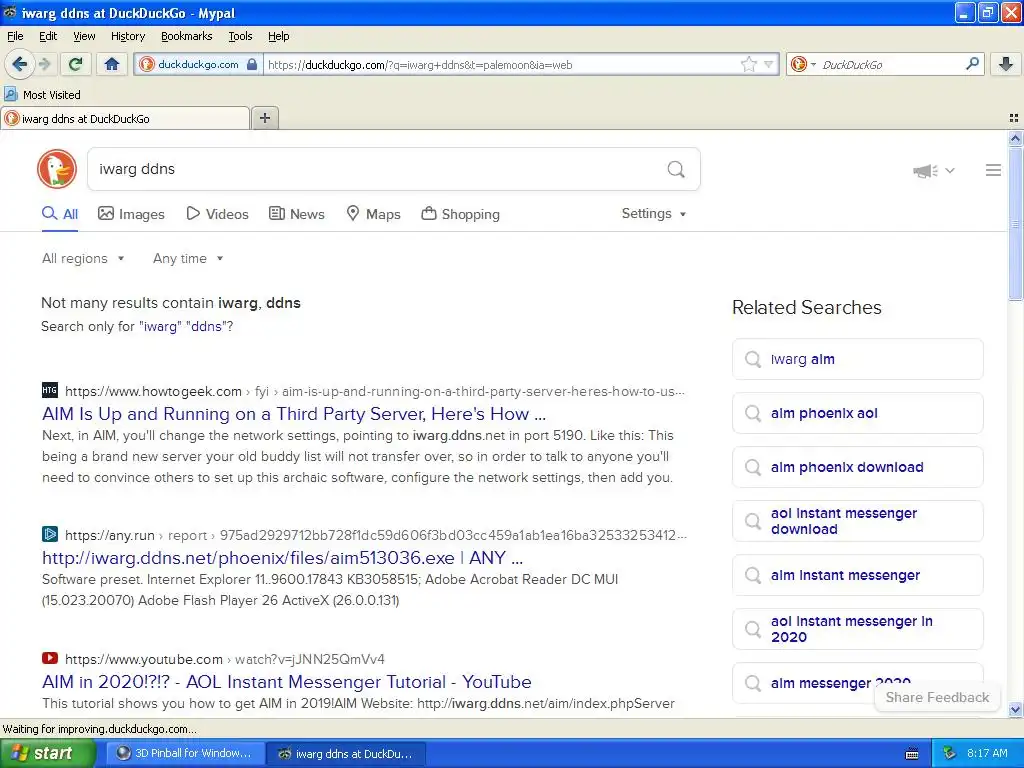The width and height of the screenshot is (1024, 768).
Task: Click the howtogeek HTG favicon
Action: (50, 391)
